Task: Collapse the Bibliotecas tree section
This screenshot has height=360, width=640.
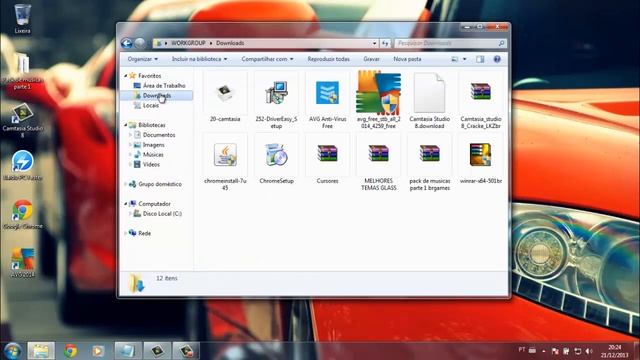Action: point(126,125)
